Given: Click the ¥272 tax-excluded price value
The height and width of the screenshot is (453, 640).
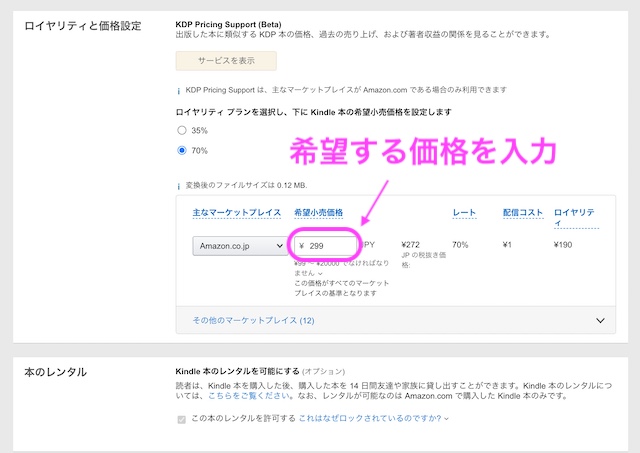Looking at the screenshot, I should [412, 243].
